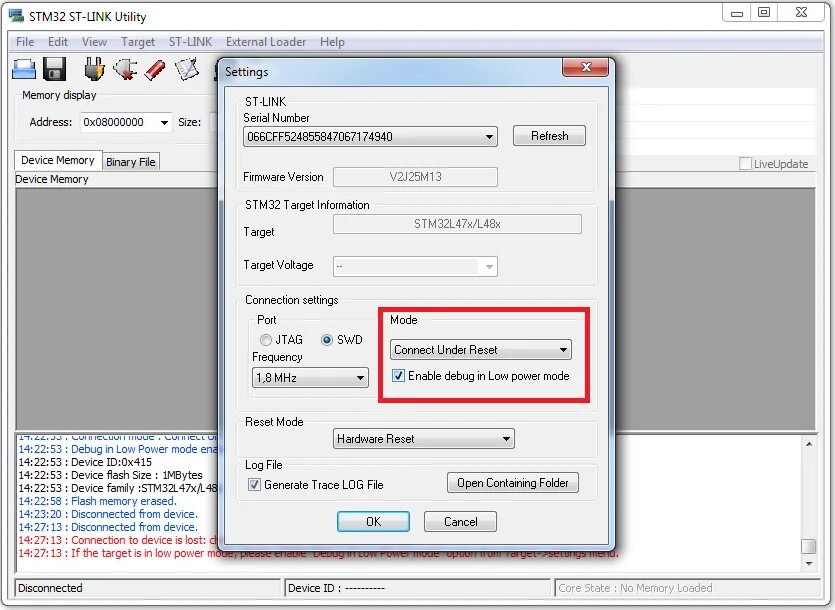Click the Target STM32L47x/L48x field
The height and width of the screenshot is (610, 835).
457,224
